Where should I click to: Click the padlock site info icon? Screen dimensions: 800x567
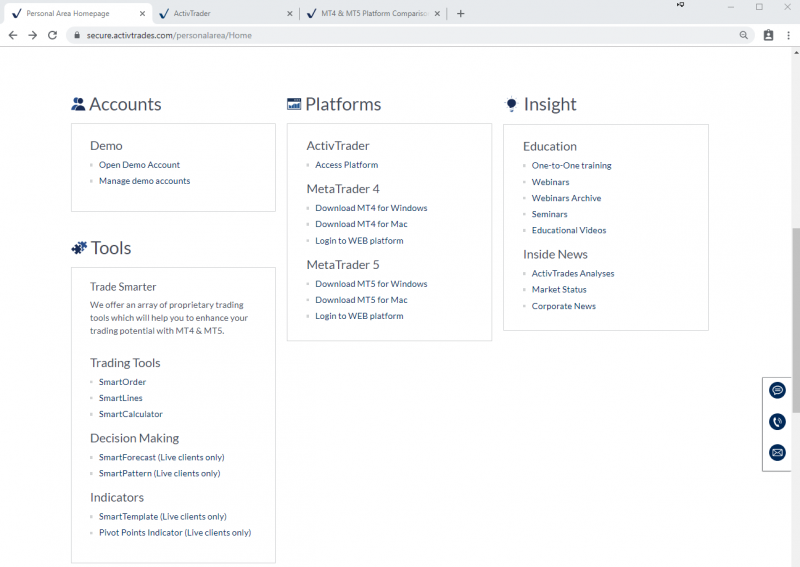click(x=77, y=35)
